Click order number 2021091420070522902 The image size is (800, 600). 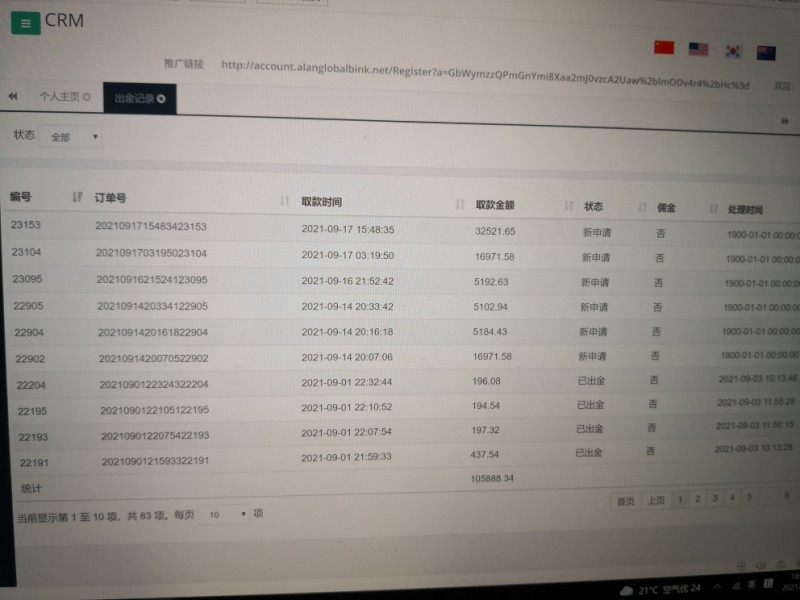tap(154, 358)
